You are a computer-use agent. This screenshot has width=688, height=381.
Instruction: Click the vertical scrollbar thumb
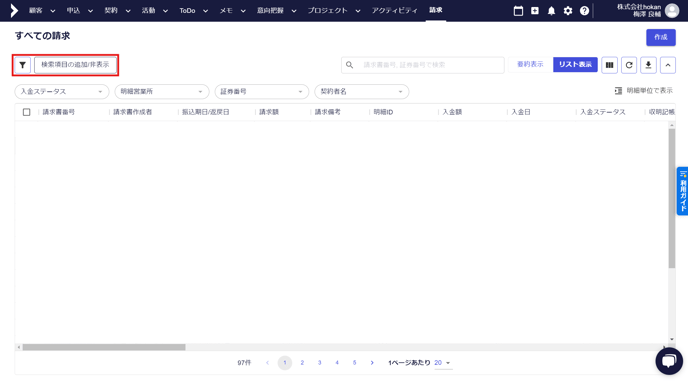coord(672,198)
